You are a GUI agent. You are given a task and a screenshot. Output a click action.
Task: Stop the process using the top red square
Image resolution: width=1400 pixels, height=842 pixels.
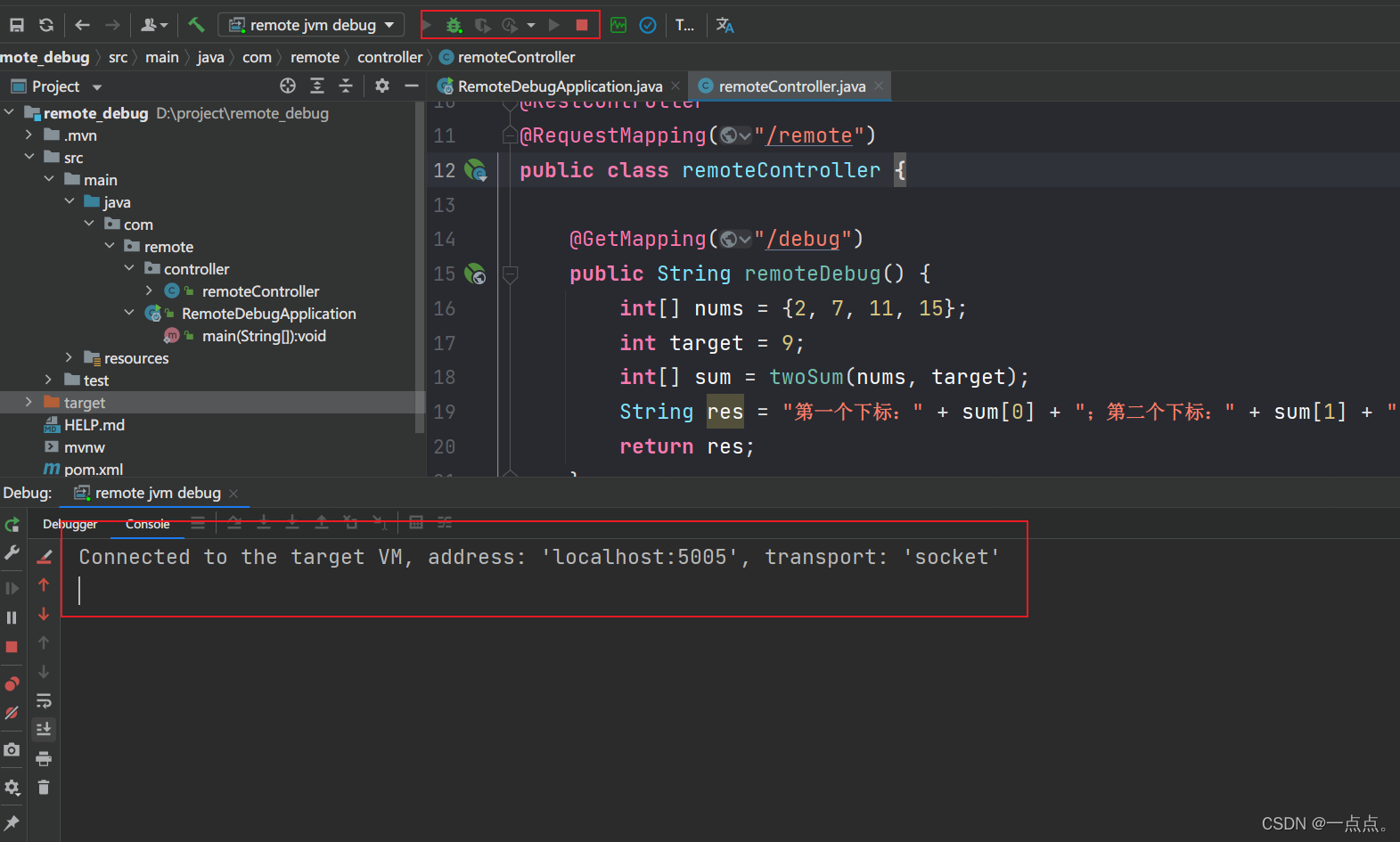582,25
